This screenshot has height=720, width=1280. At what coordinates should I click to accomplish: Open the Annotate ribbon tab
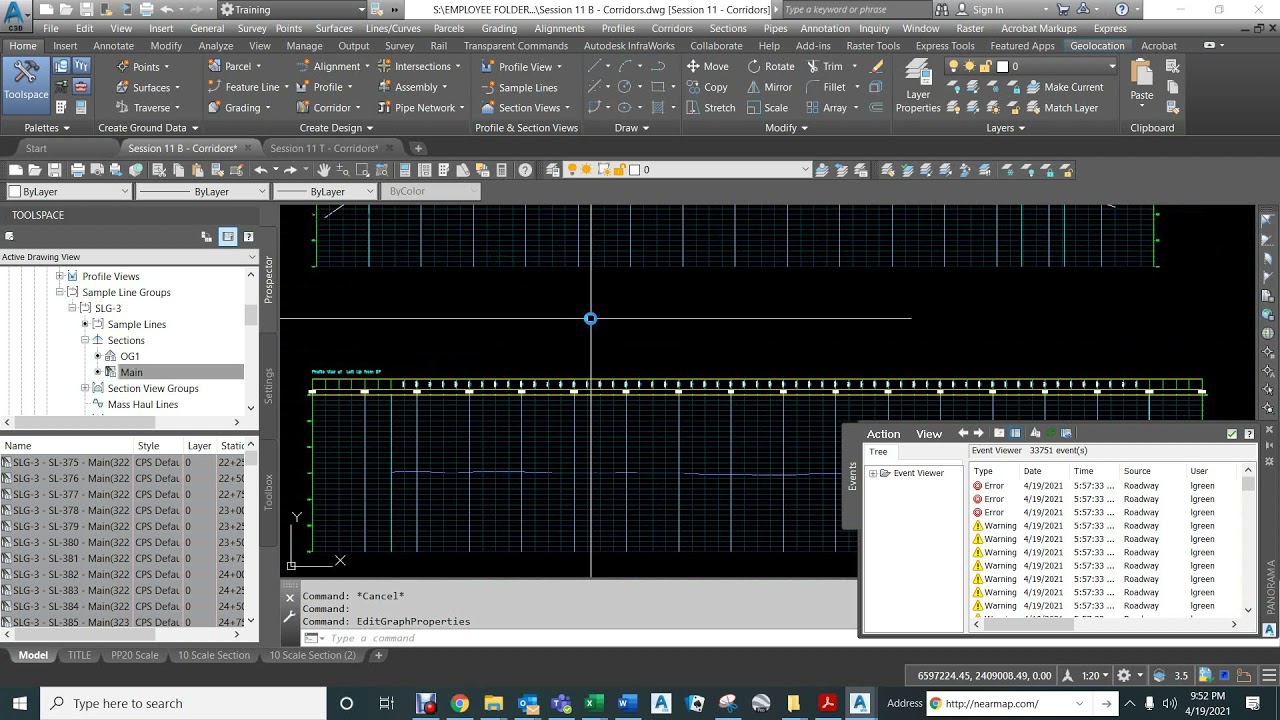point(113,46)
